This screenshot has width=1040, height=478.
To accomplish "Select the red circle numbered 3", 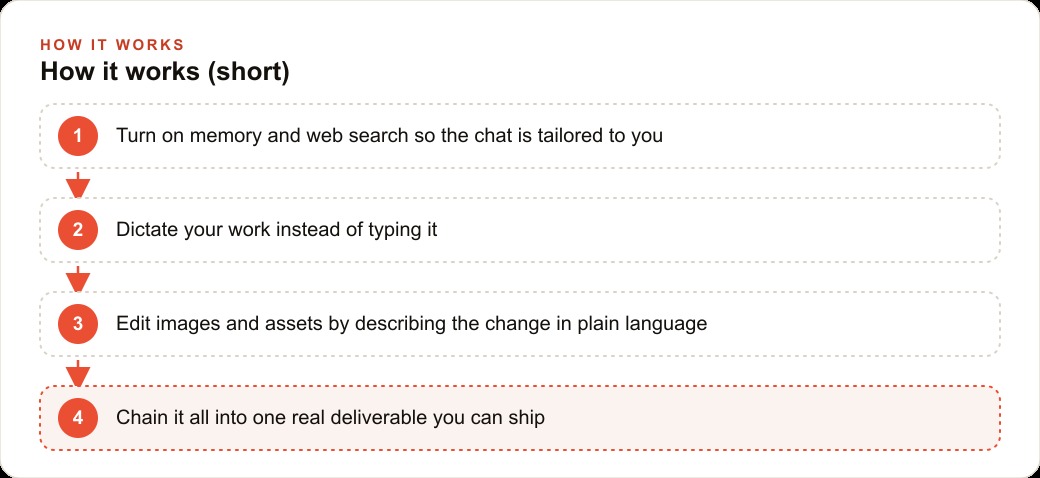I will point(78,324).
